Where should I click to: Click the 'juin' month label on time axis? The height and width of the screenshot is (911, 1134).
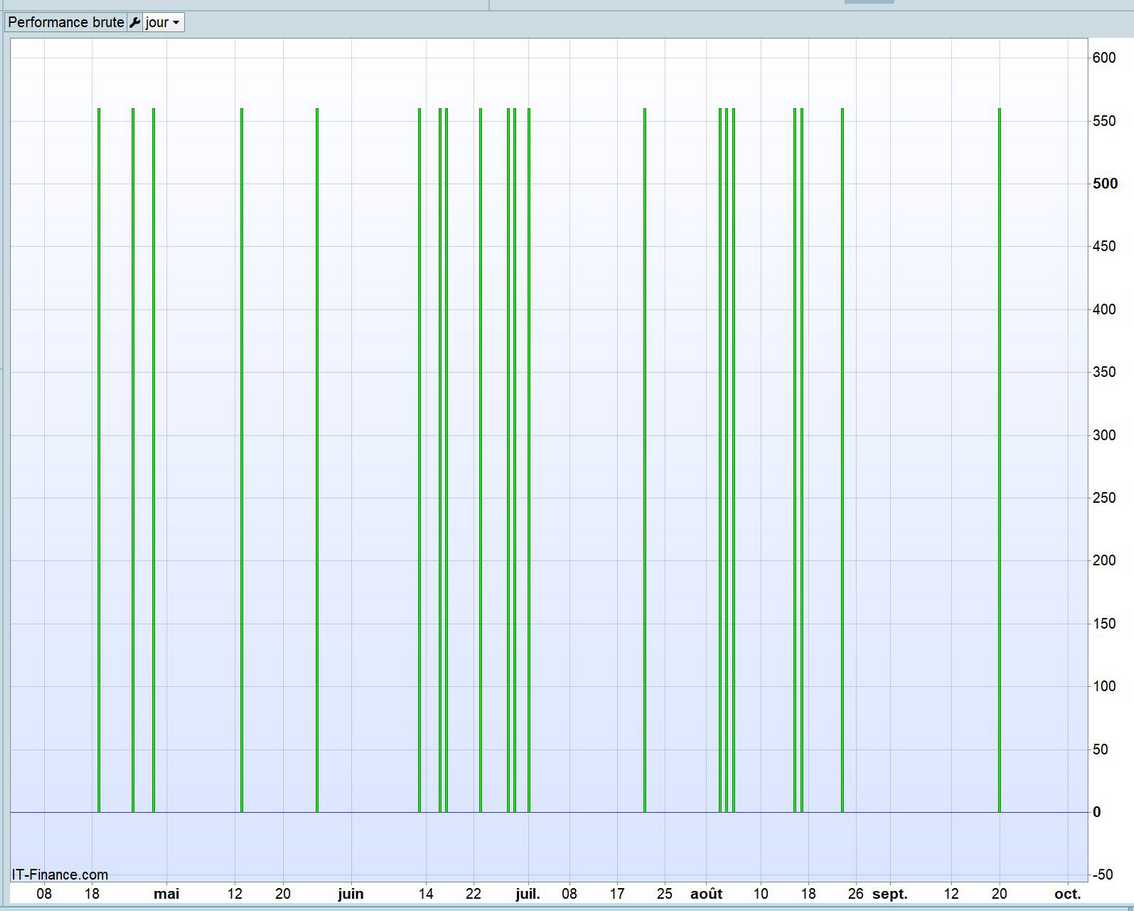point(351,894)
